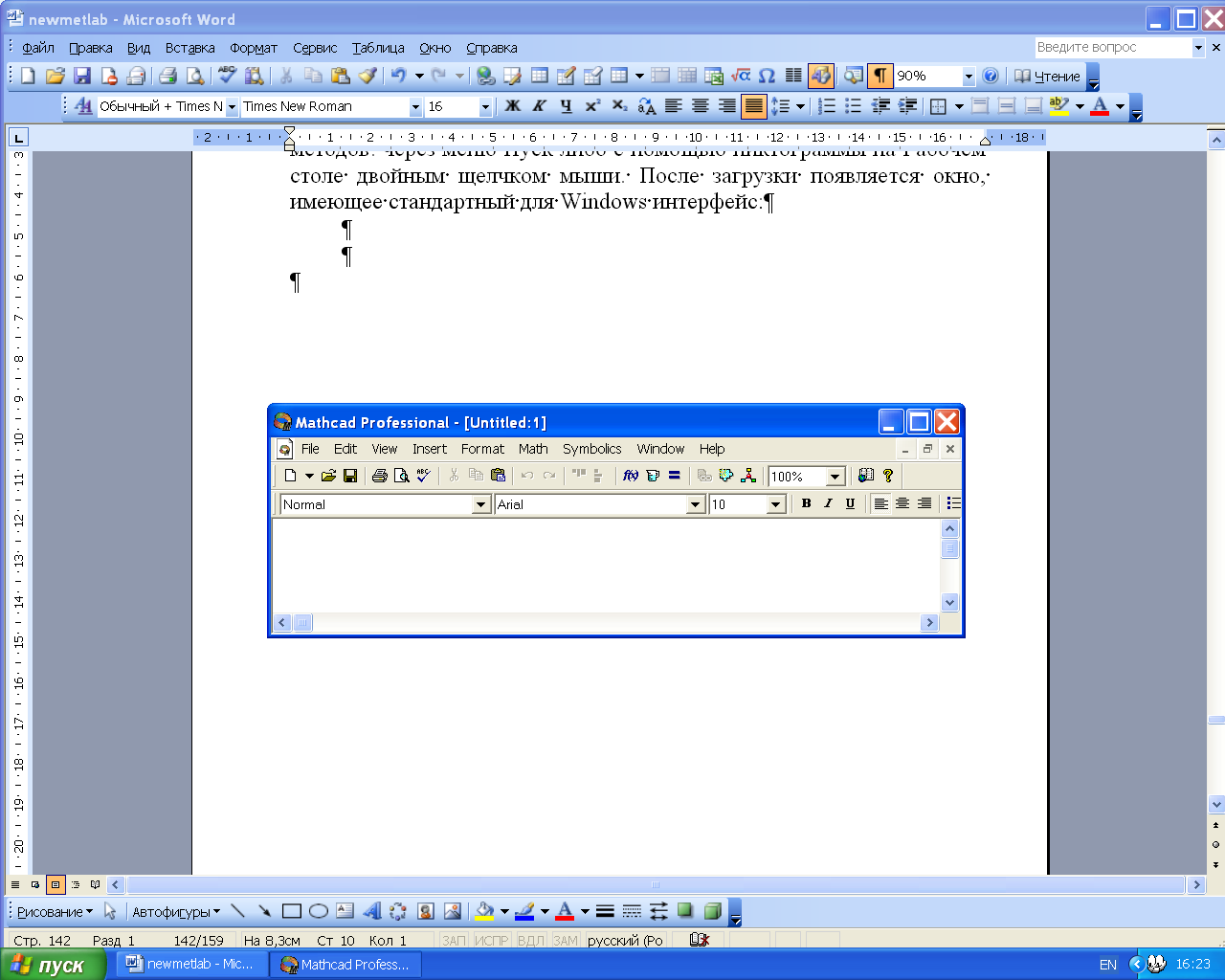Insert a text box from Drawing toolbar
This screenshot has height=980, width=1225.
click(345, 911)
